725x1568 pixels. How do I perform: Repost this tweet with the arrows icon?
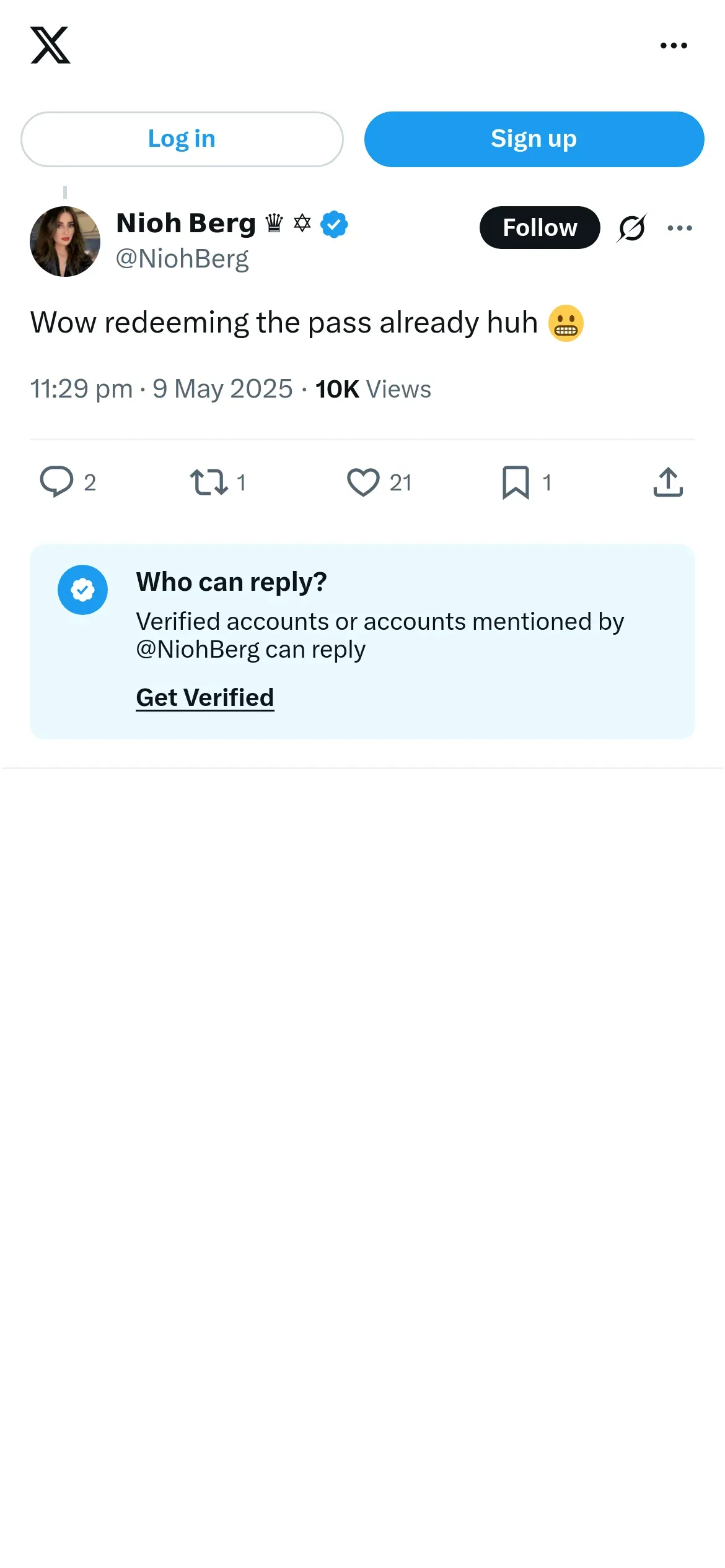click(209, 482)
